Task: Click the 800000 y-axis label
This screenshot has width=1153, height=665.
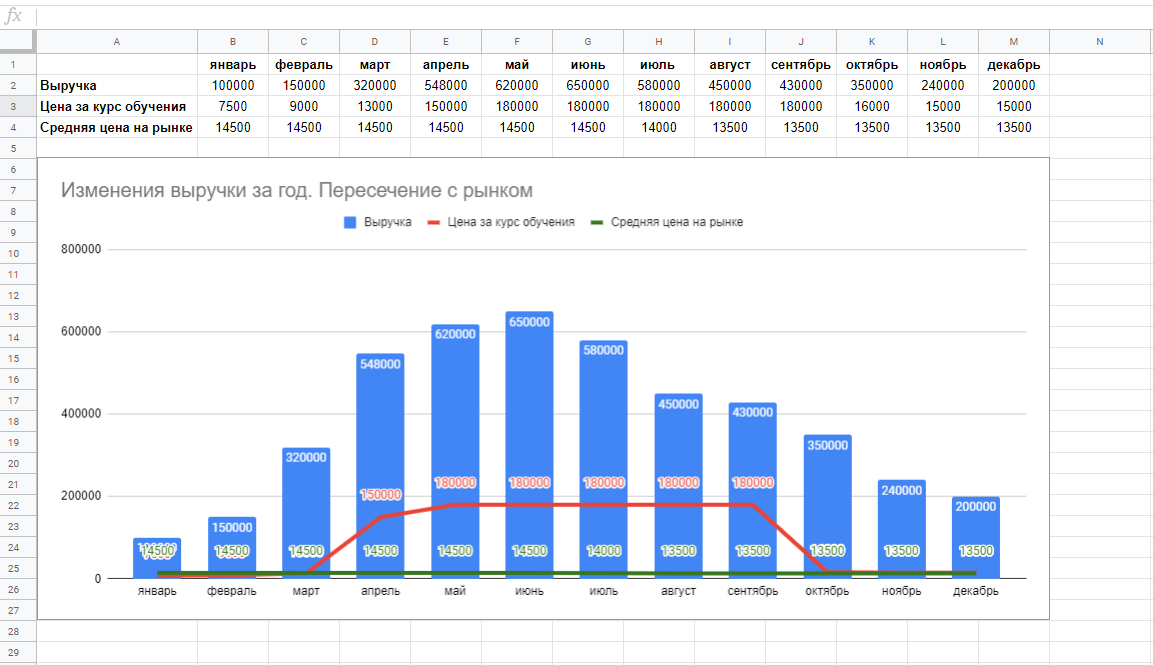Action: click(81, 249)
